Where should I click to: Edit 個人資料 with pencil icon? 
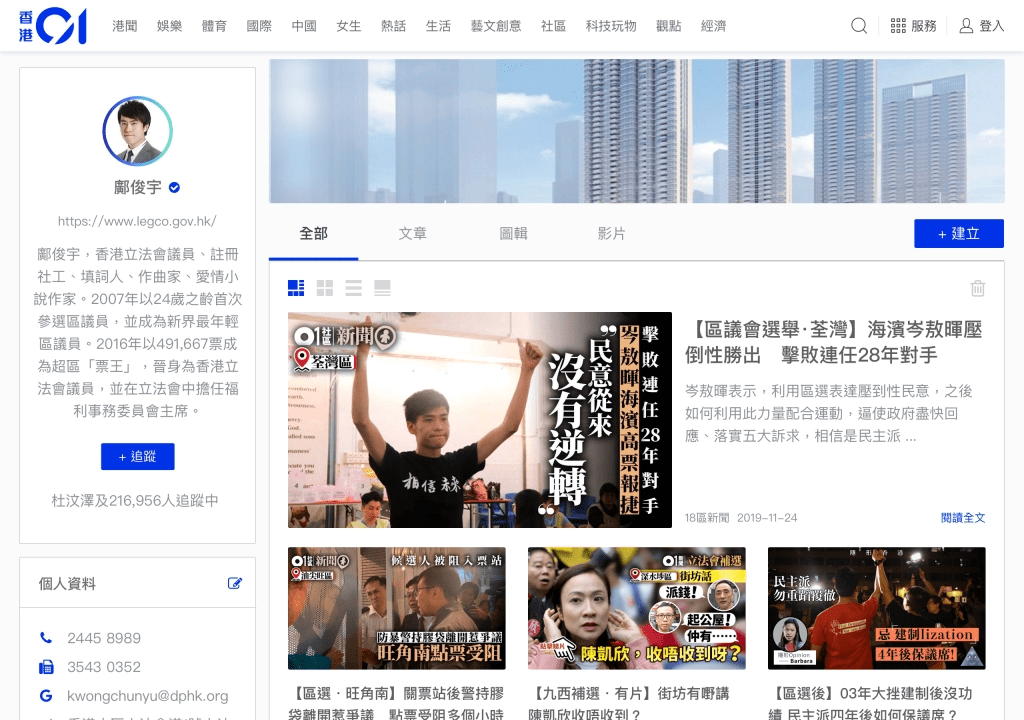pyautogui.click(x=234, y=583)
